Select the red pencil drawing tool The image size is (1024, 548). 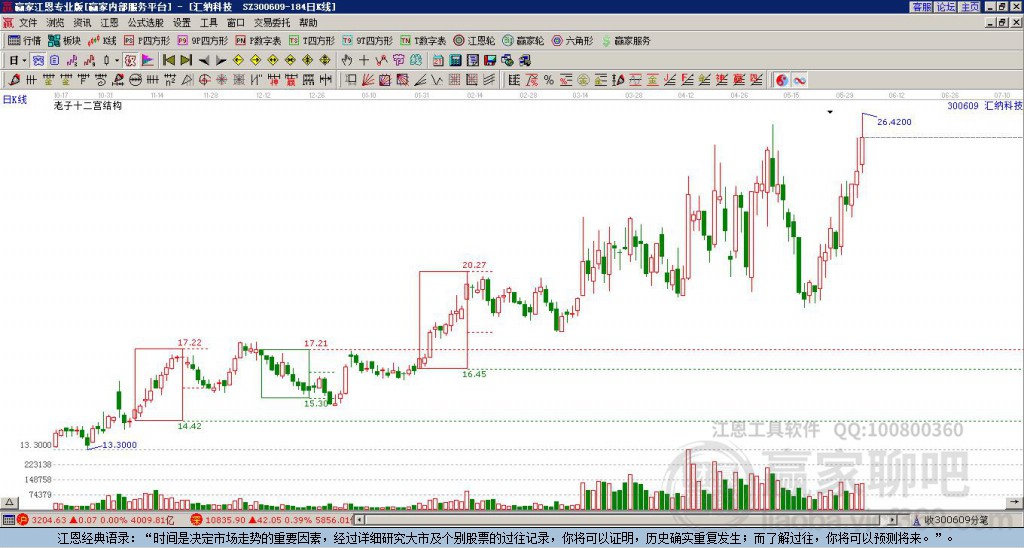click(x=14, y=80)
